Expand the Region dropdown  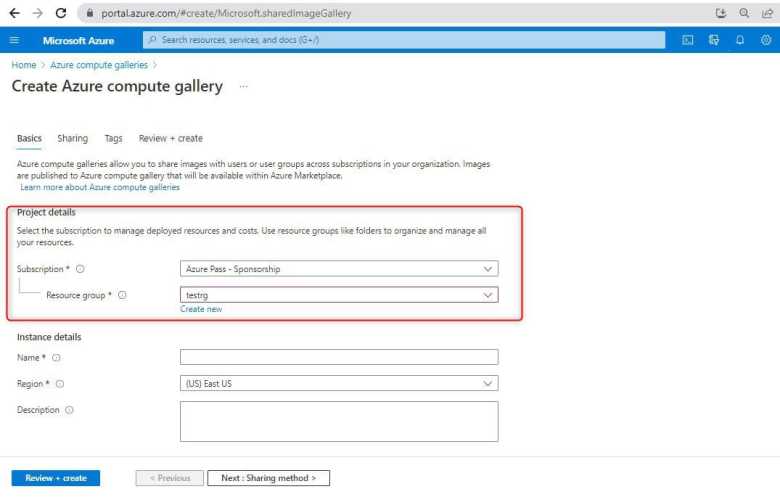(x=339, y=384)
